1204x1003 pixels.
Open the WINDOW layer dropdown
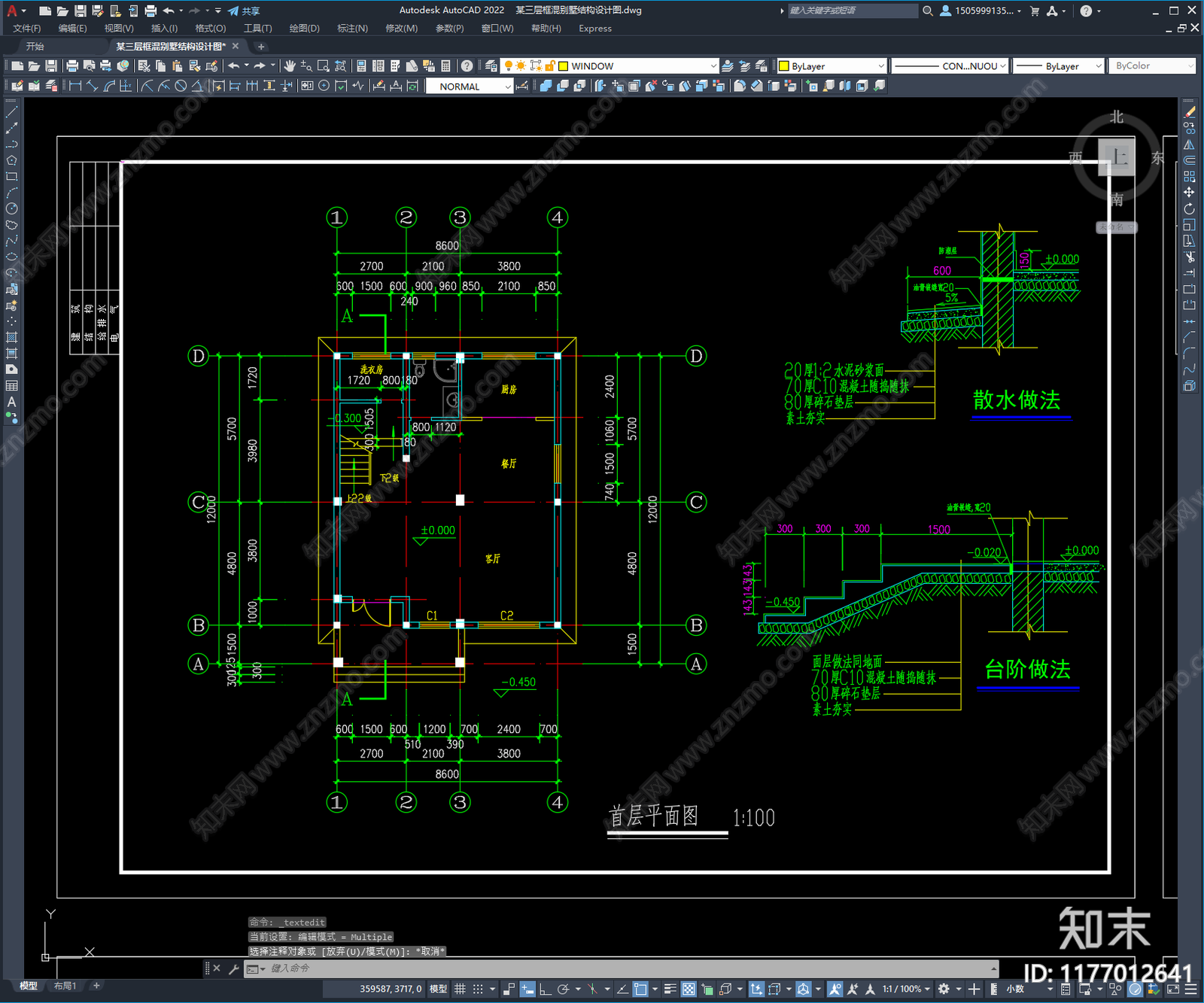point(713,66)
